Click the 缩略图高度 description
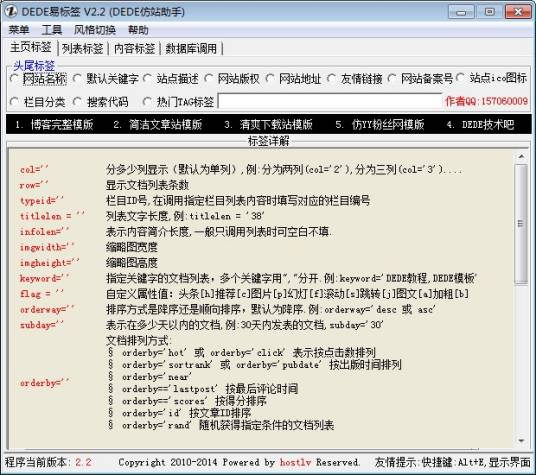Image resolution: width=536 pixels, height=475 pixels. point(132,262)
